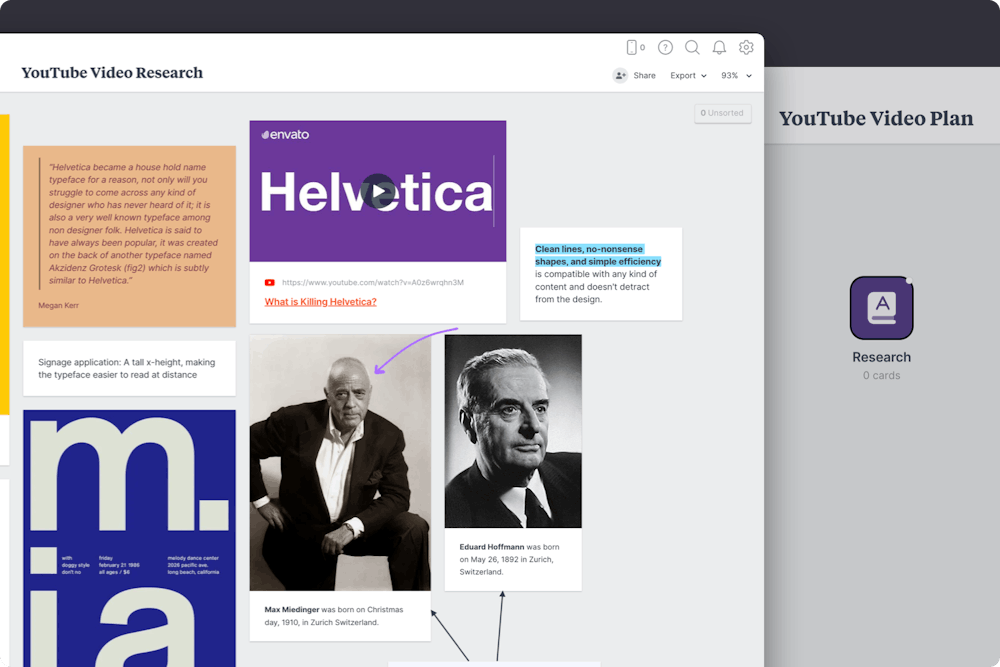The width and height of the screenshot is (1000, 667).
Task: Click the YouTube logo icon beside the URL
Action: click(270, 283)
